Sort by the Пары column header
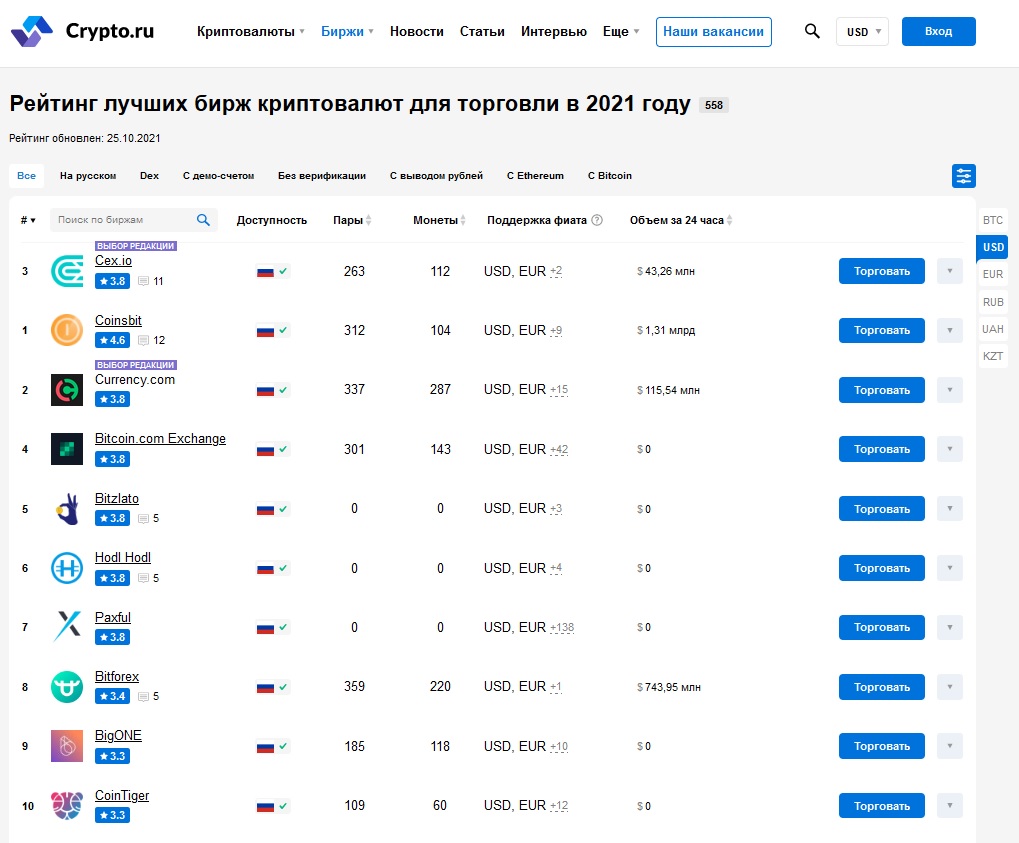1019x843 pixels. pyautogui.click(x=352, y=220)
